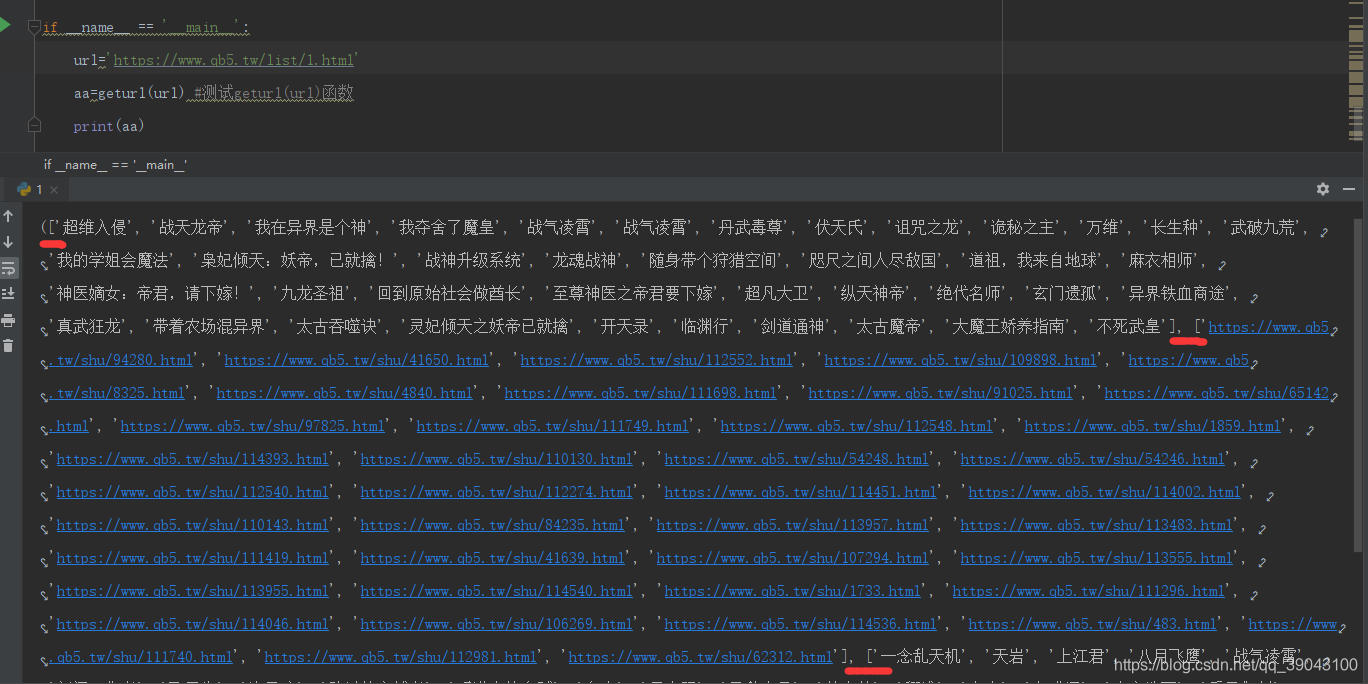Click the Down arrow in console toolbar
1368x684 pixels.
pyautogui.click(x=8, y=243)
